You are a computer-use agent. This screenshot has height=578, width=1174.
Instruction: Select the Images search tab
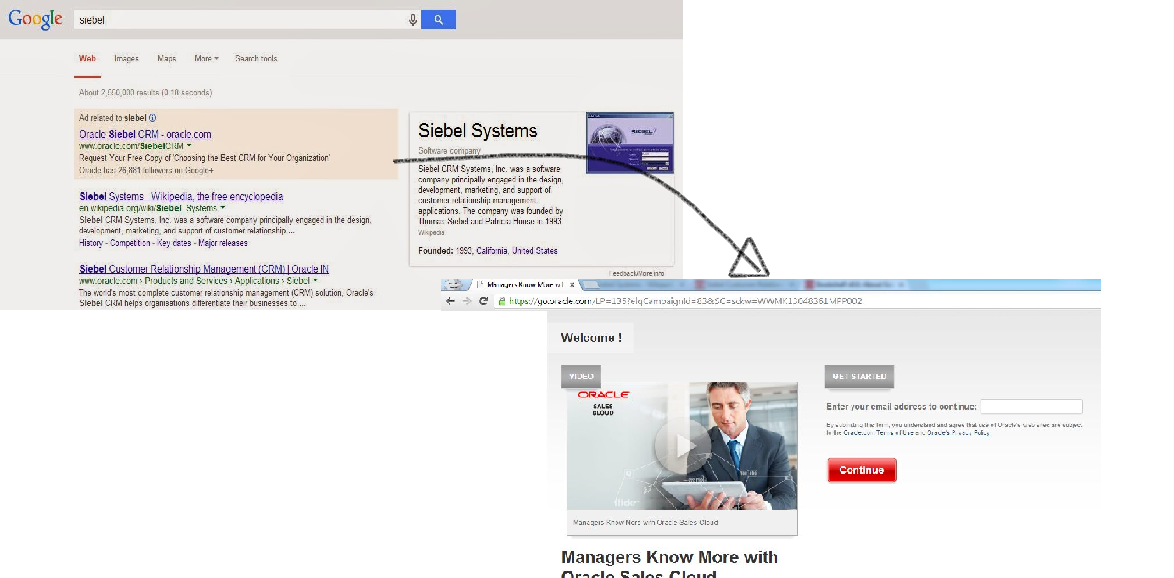coord(126,58)
